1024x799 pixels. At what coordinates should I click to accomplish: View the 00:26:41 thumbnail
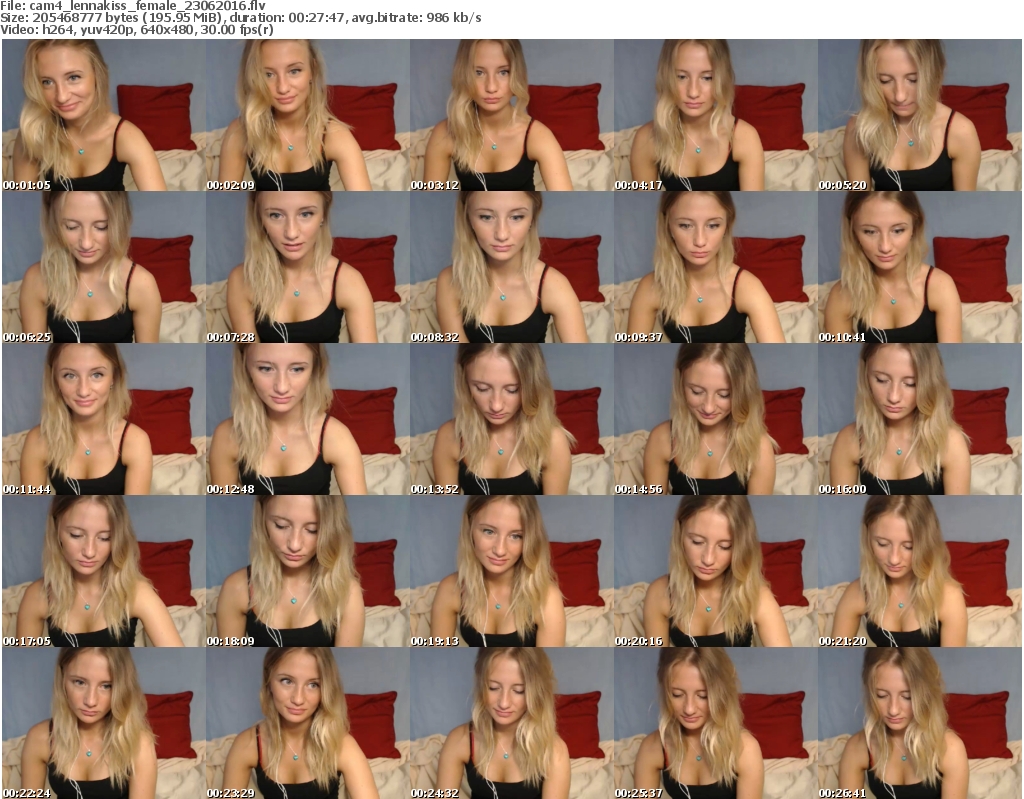point(920,723)
